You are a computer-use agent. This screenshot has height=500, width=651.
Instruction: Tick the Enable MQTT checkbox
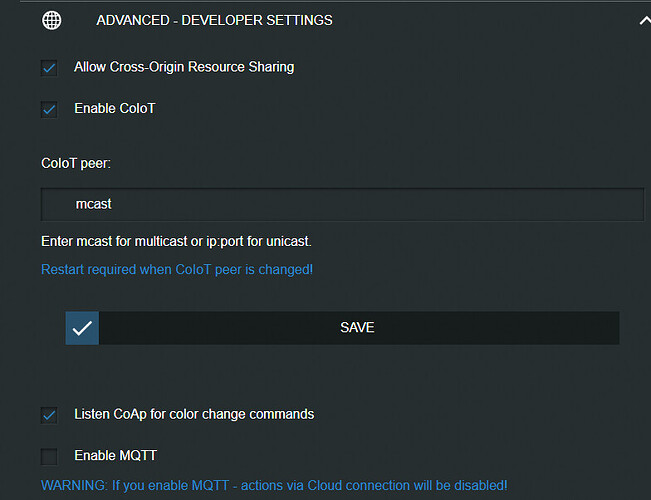(49, 457)
